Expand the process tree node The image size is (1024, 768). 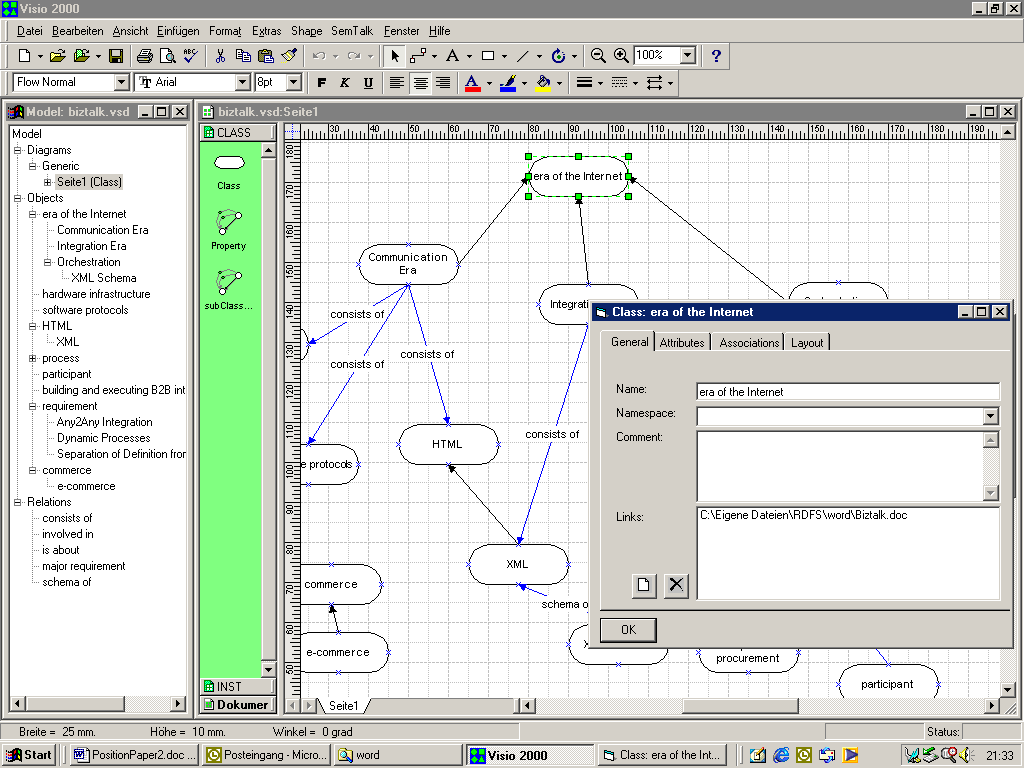click(33, 358)
